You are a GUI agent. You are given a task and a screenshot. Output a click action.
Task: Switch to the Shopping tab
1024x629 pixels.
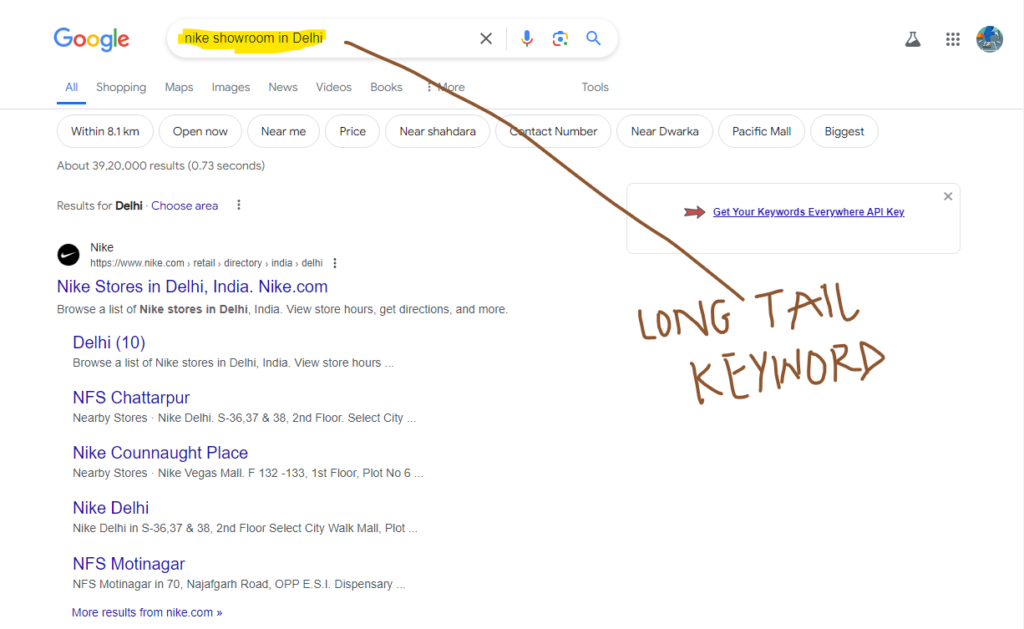click(121, 88)
